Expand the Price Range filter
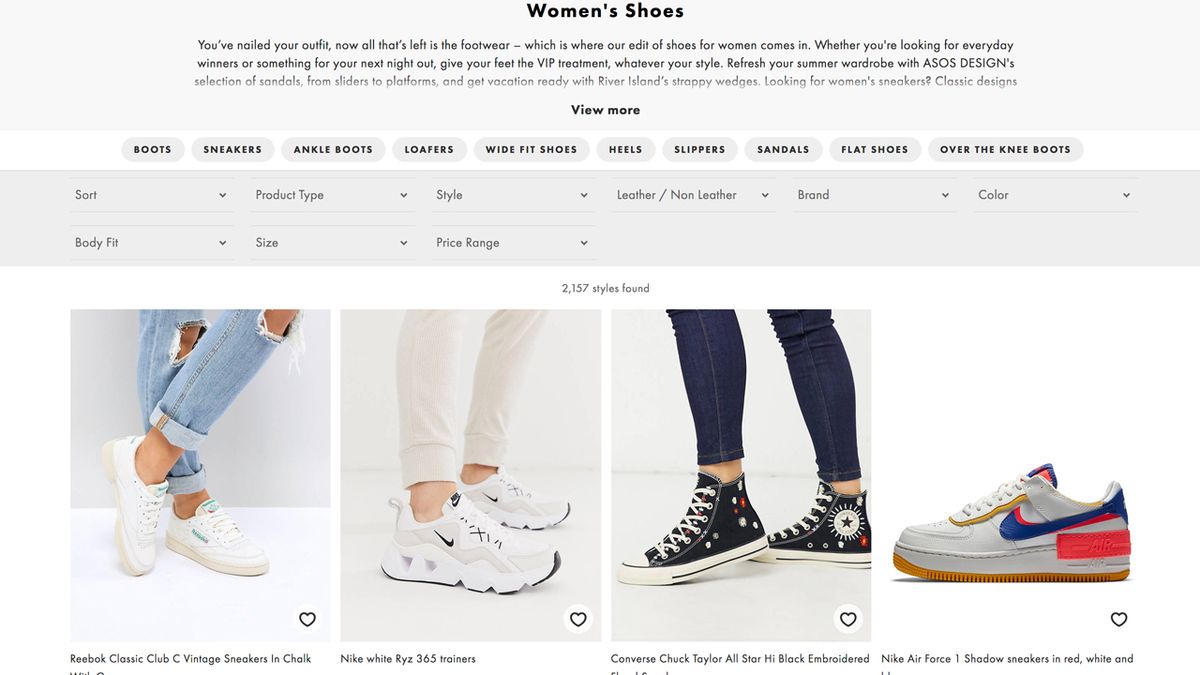 (513, 242)
